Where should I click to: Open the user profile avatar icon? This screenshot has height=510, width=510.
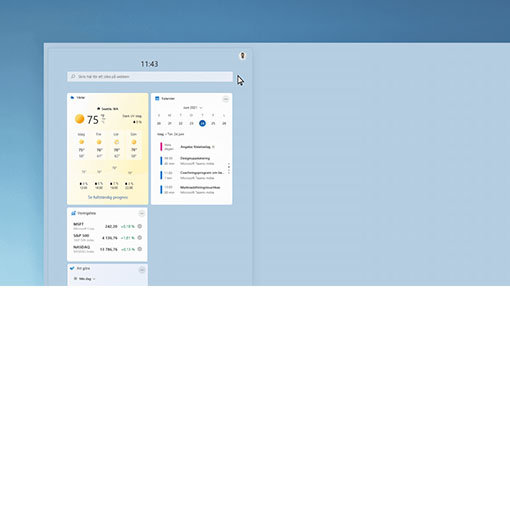click(243, 56)
